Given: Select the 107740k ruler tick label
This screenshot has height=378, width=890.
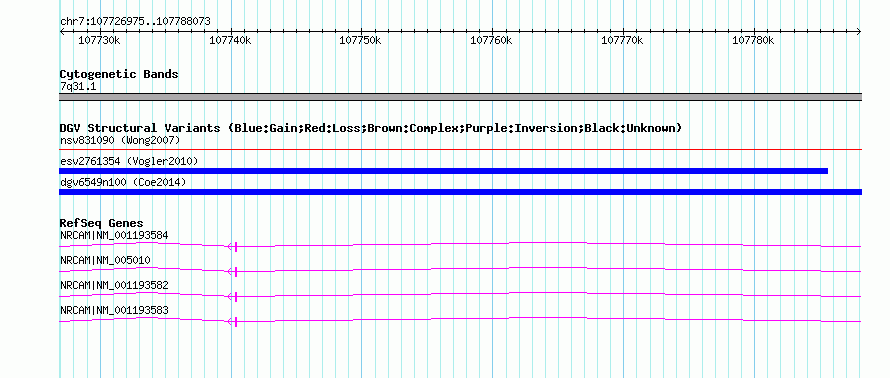Looking at the screenshot, I should point(230,40).
